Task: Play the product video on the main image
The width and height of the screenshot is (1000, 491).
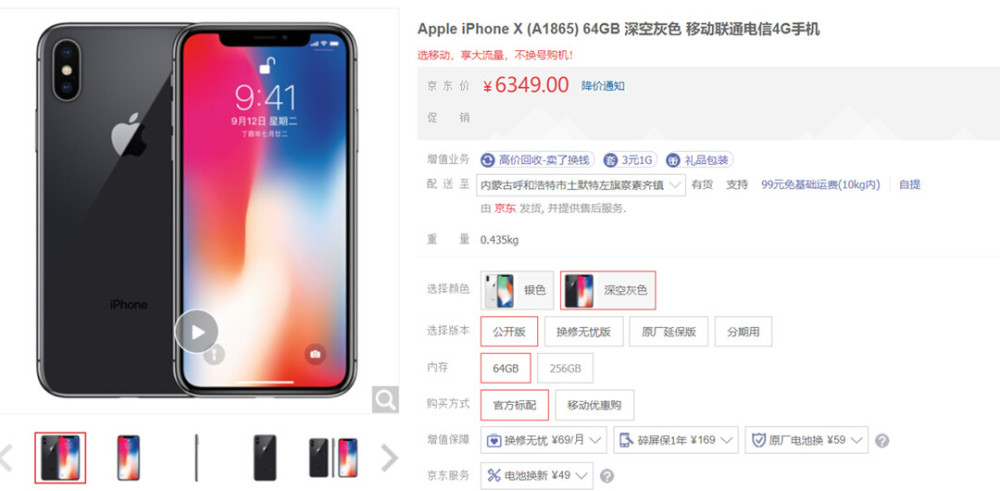Action: [196, 332]
